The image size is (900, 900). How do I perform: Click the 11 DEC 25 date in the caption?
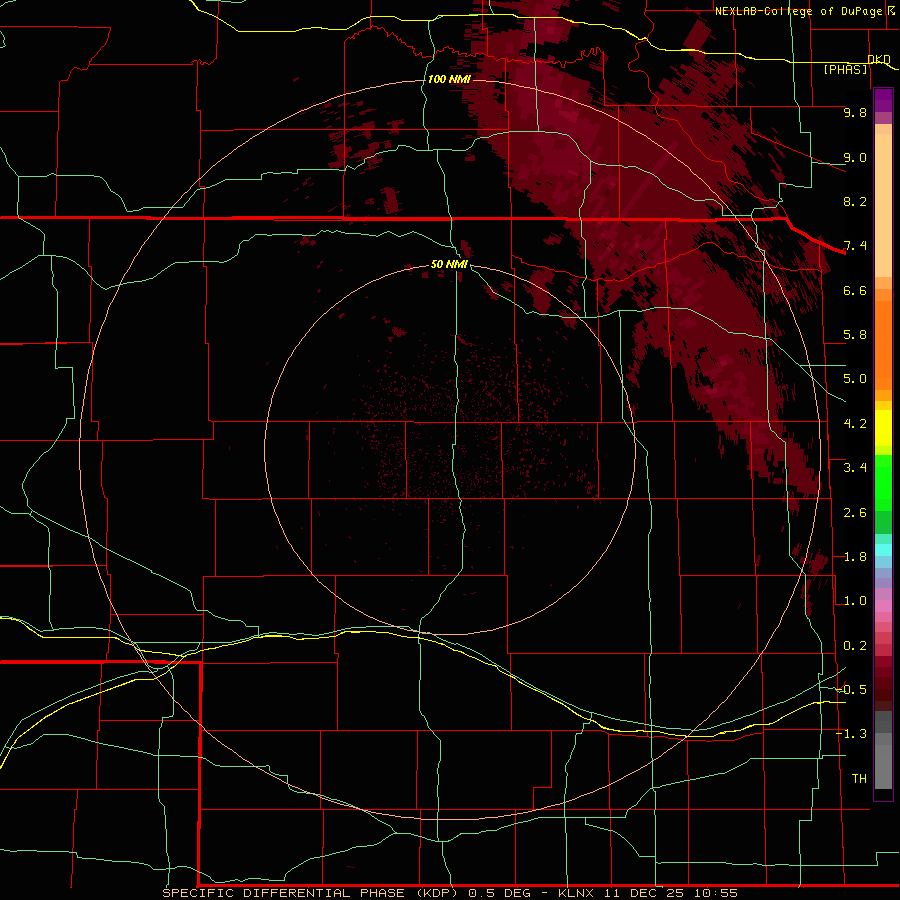click(646, 893)
